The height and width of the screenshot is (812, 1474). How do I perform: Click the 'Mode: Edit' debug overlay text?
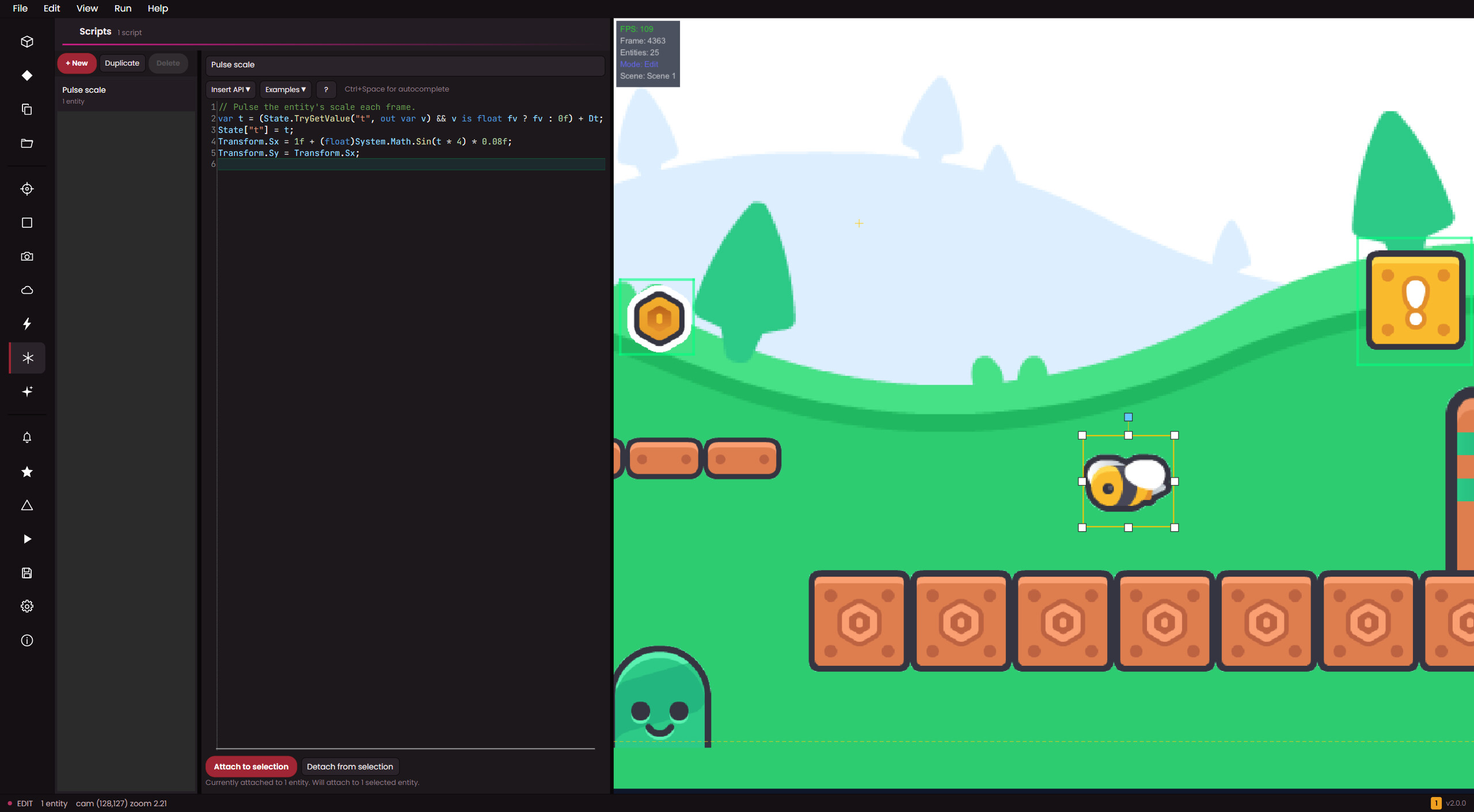(x=639, y=64)
